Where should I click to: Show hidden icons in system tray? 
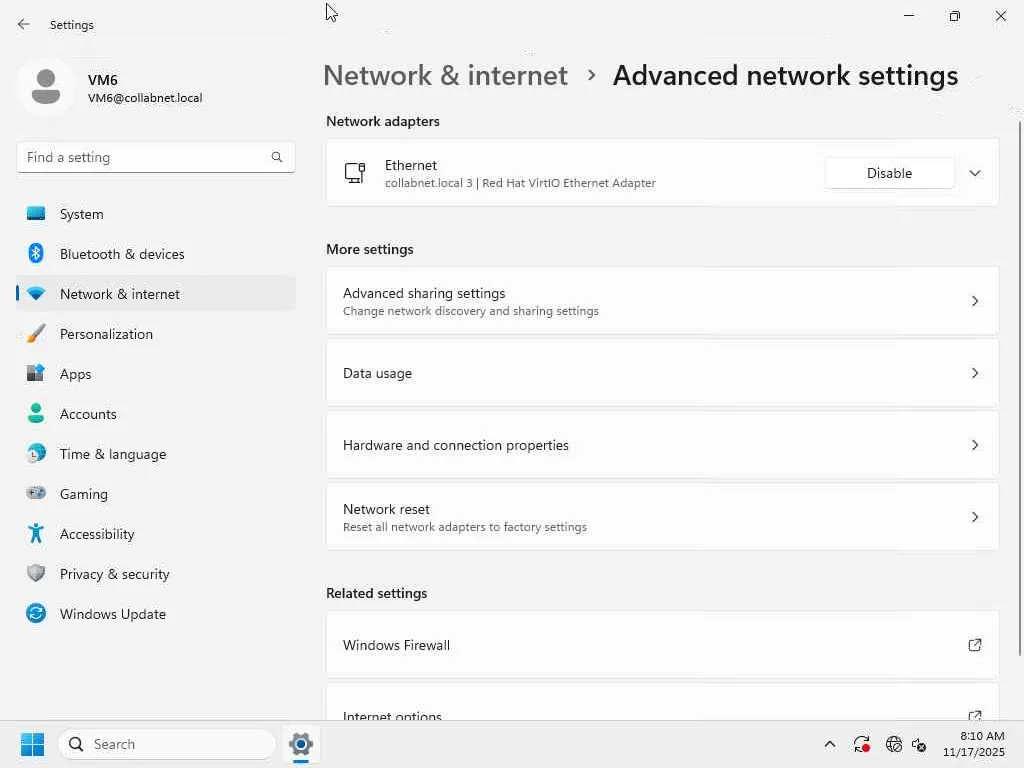(829, 744)
